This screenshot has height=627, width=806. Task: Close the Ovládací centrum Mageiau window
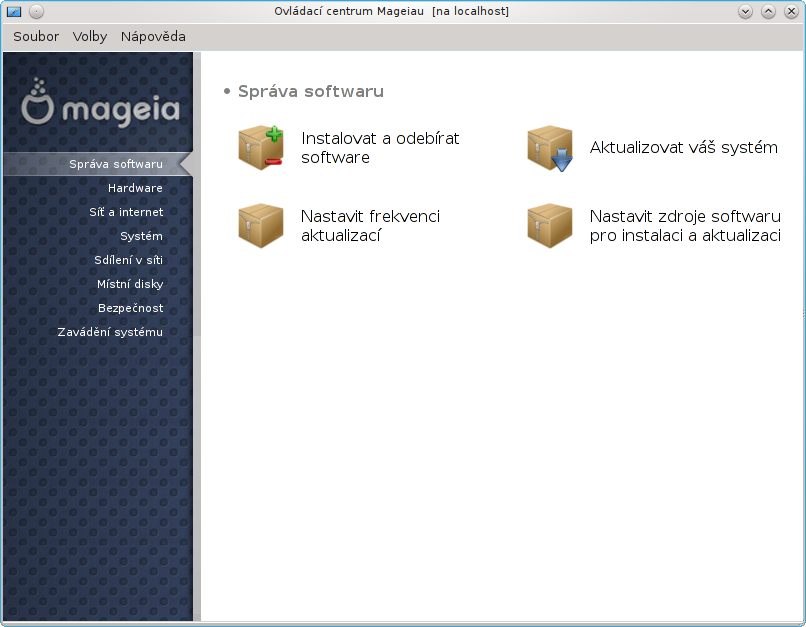click(792, 11)
